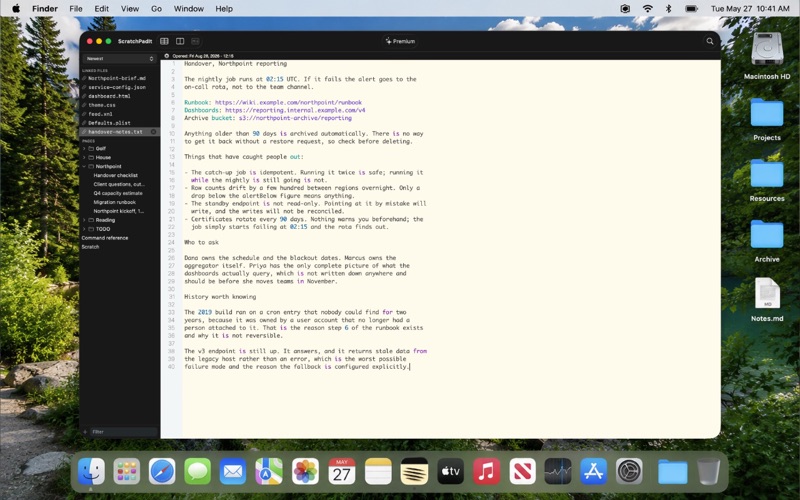Click the link icon beside Northpoint-brief.md
The image size is (800, 500).
click(84, 79)
